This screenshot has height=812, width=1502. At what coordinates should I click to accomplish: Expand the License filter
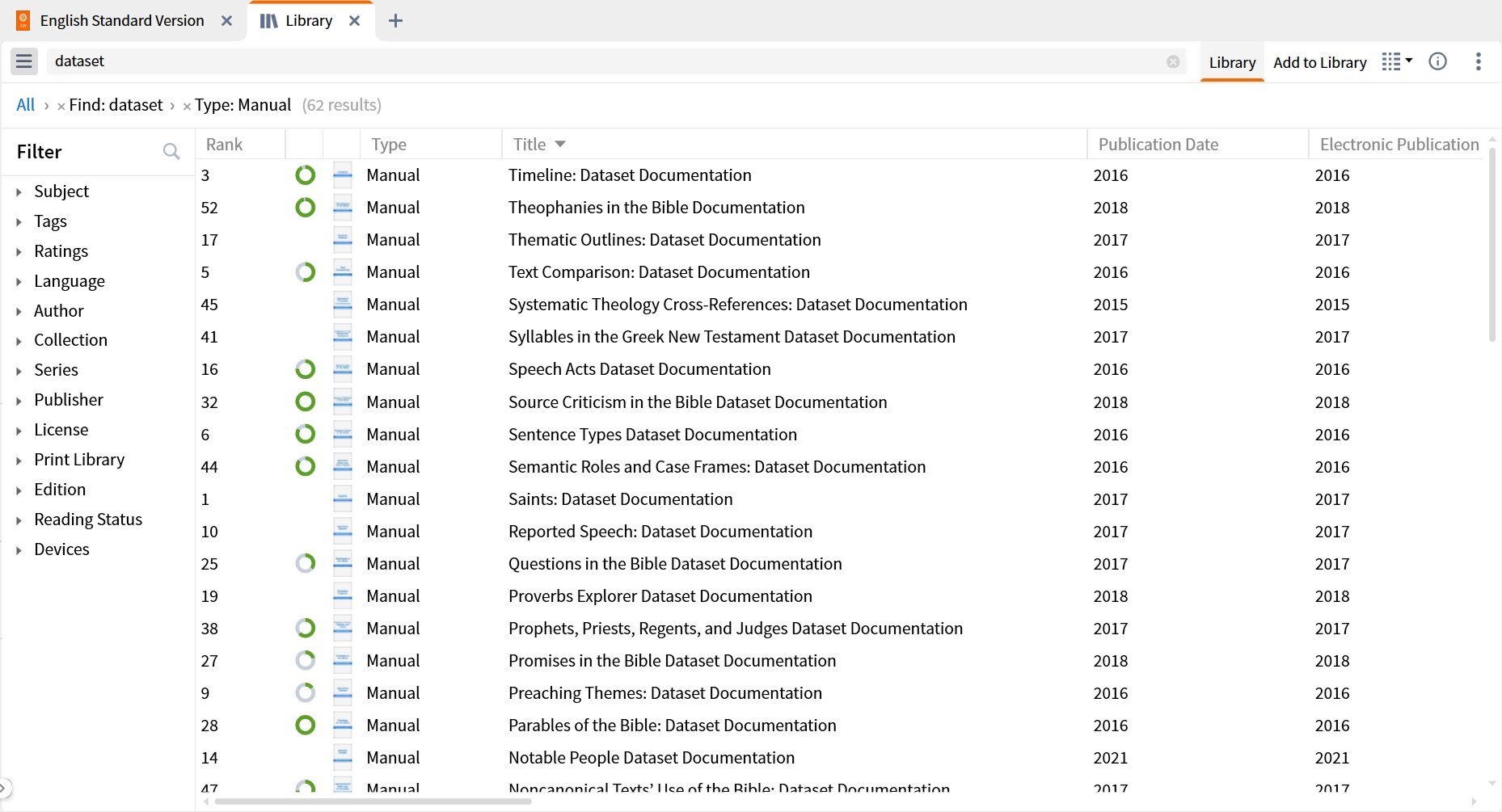pos(19,431)
